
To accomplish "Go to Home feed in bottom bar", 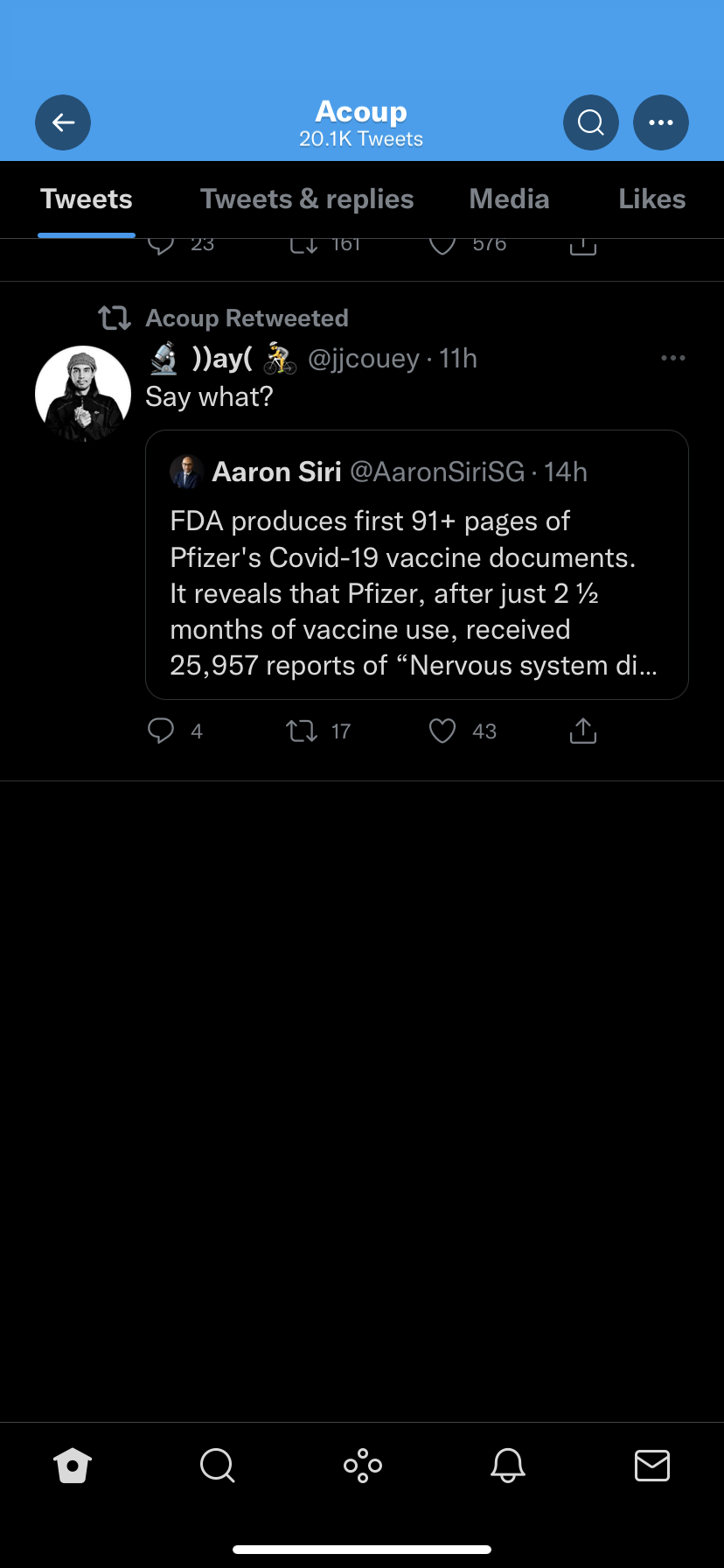I will point(73,1466).
